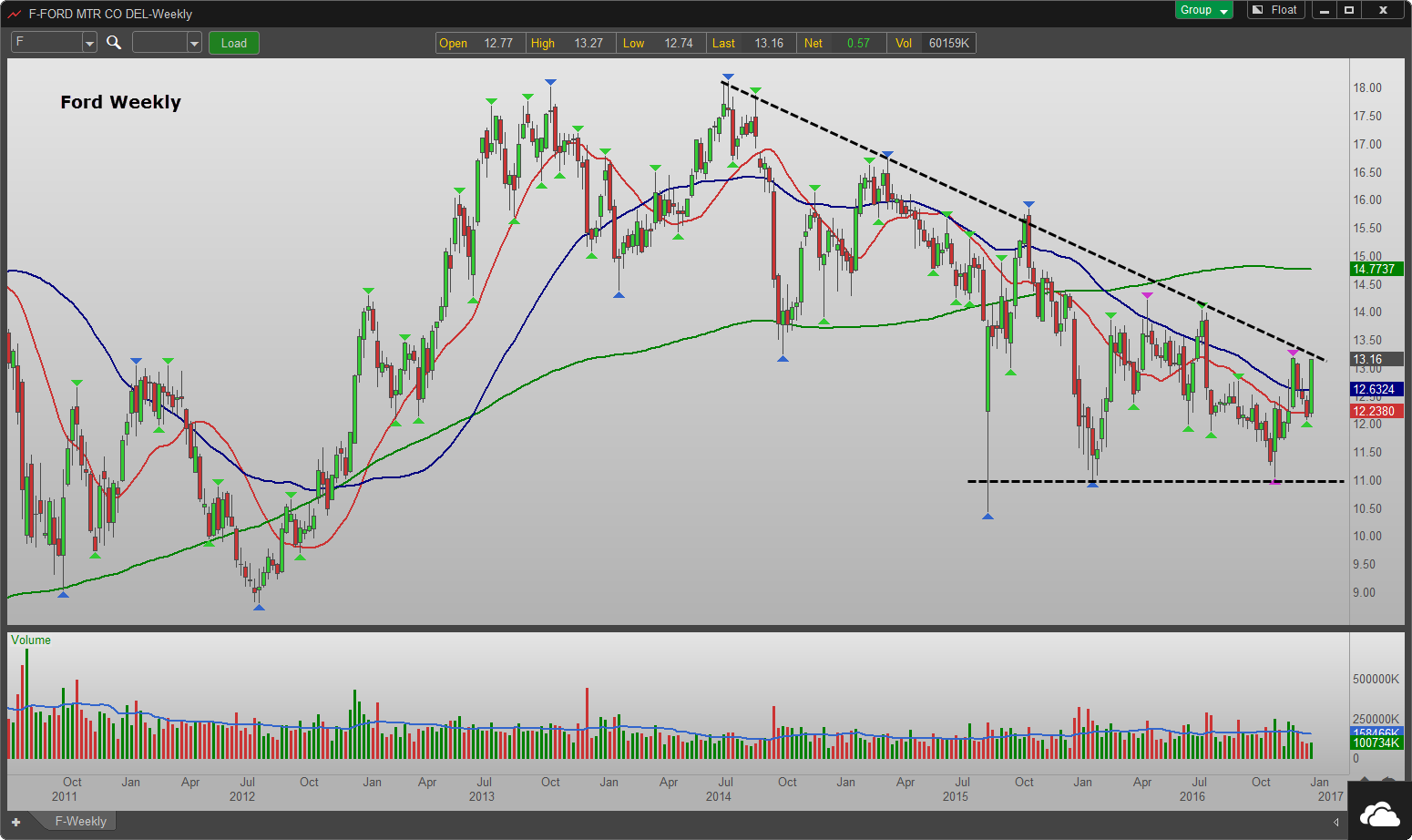
Task: Click the Vol 60159K quote field
Action: coord(931,43)
